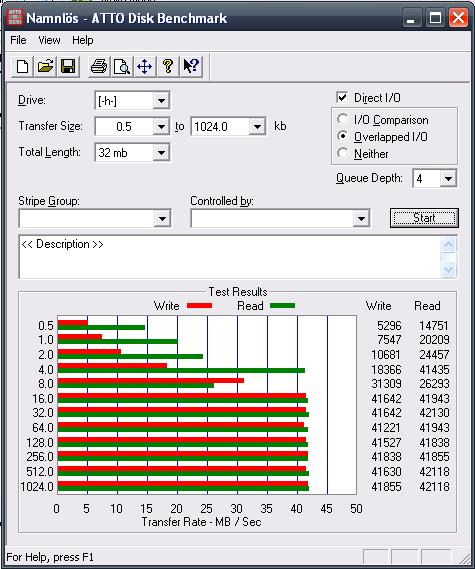The width and height of the screenshot is (475, 569).
Task: Open the Help menu
Action: pos(83,40)
